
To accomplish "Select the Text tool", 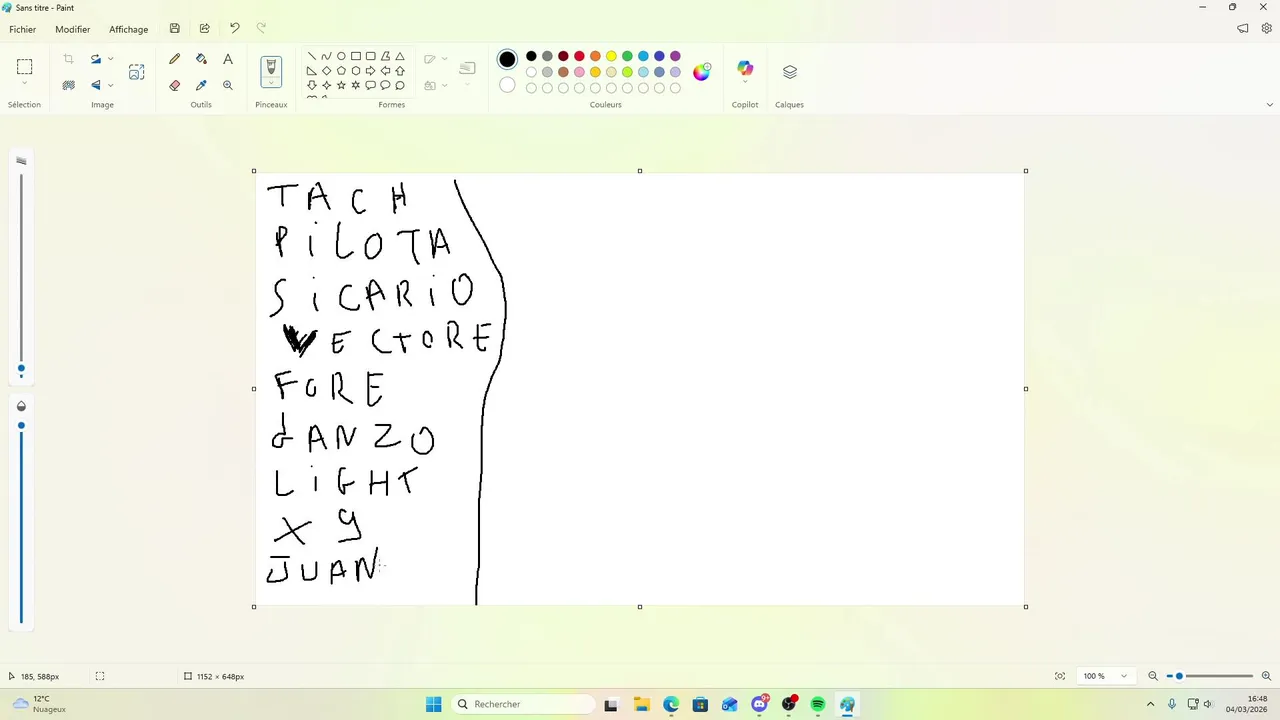I will pyautogui.click(x=228, y=59).
